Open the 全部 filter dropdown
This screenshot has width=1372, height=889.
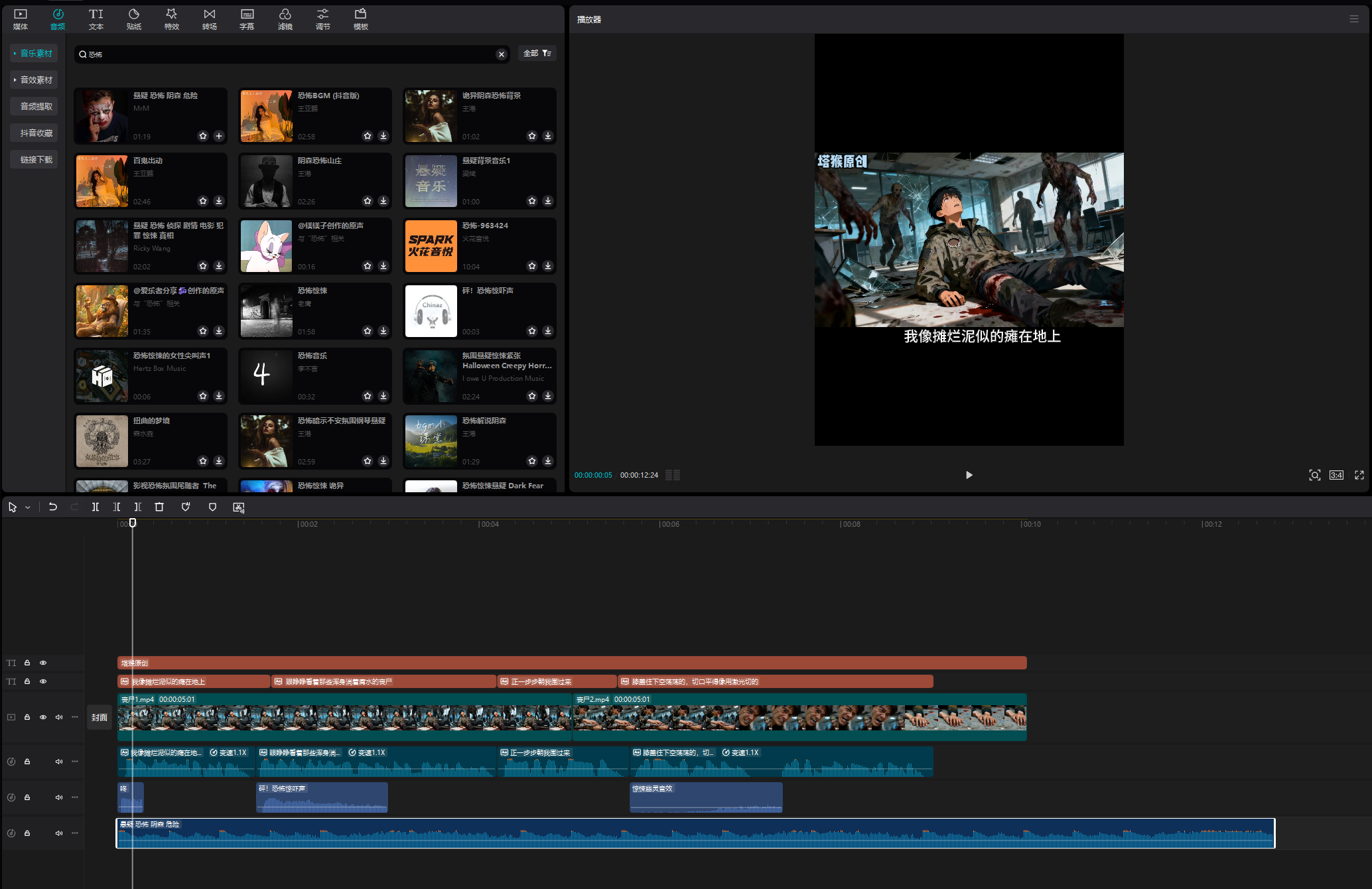537,53
